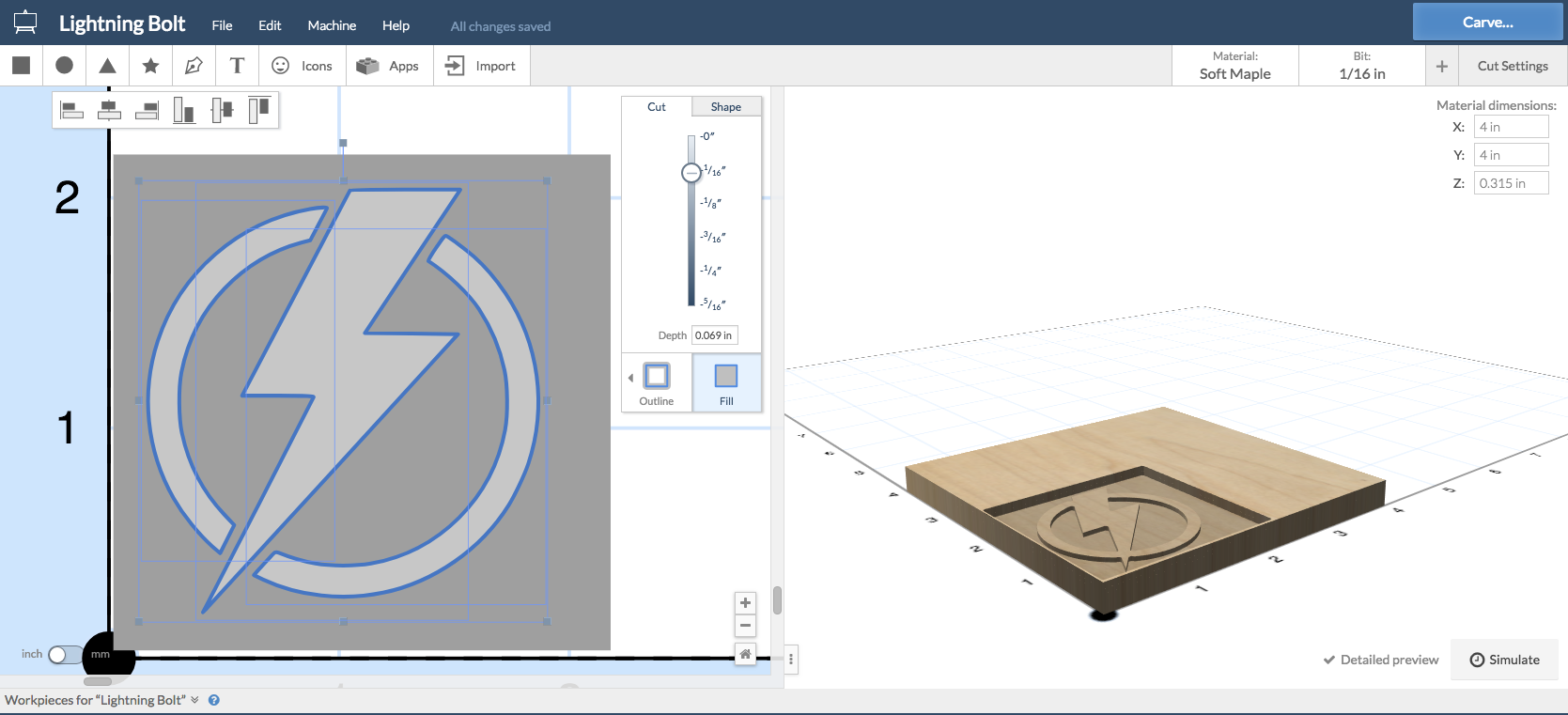This screenshot has height=715, width=1568.
Task: Click the Carve button
Action: [x=1487, y=22]
